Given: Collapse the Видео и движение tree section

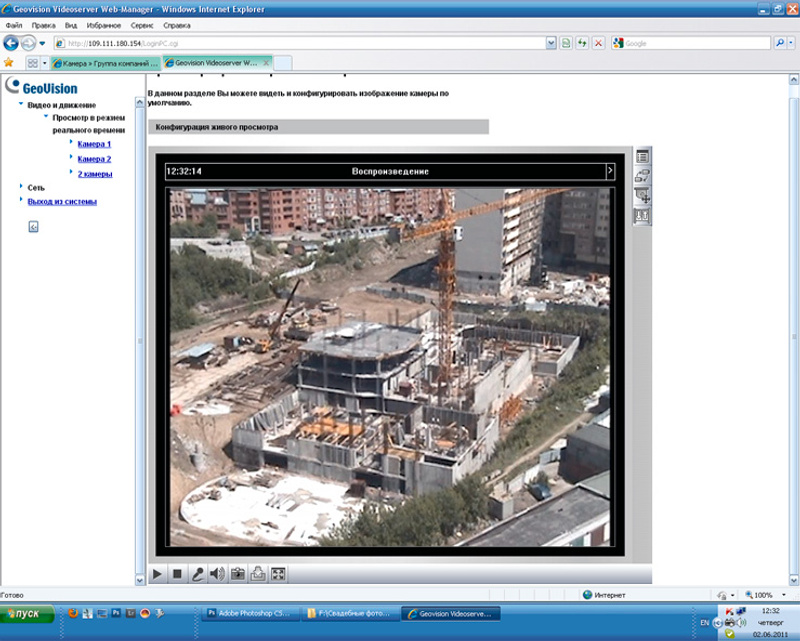Looking at the screenshot, I should 21,104.
